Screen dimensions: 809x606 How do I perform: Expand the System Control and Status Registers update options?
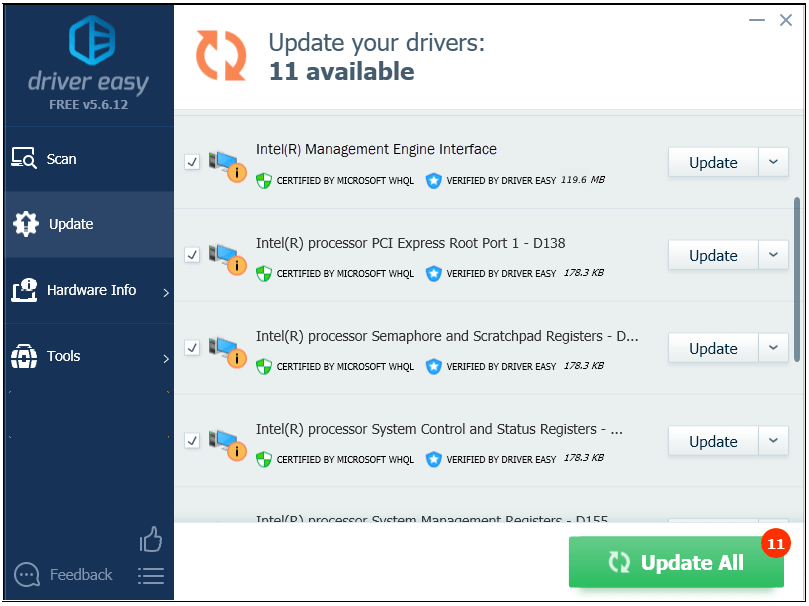pyautogui.click(x=772, y=441)
